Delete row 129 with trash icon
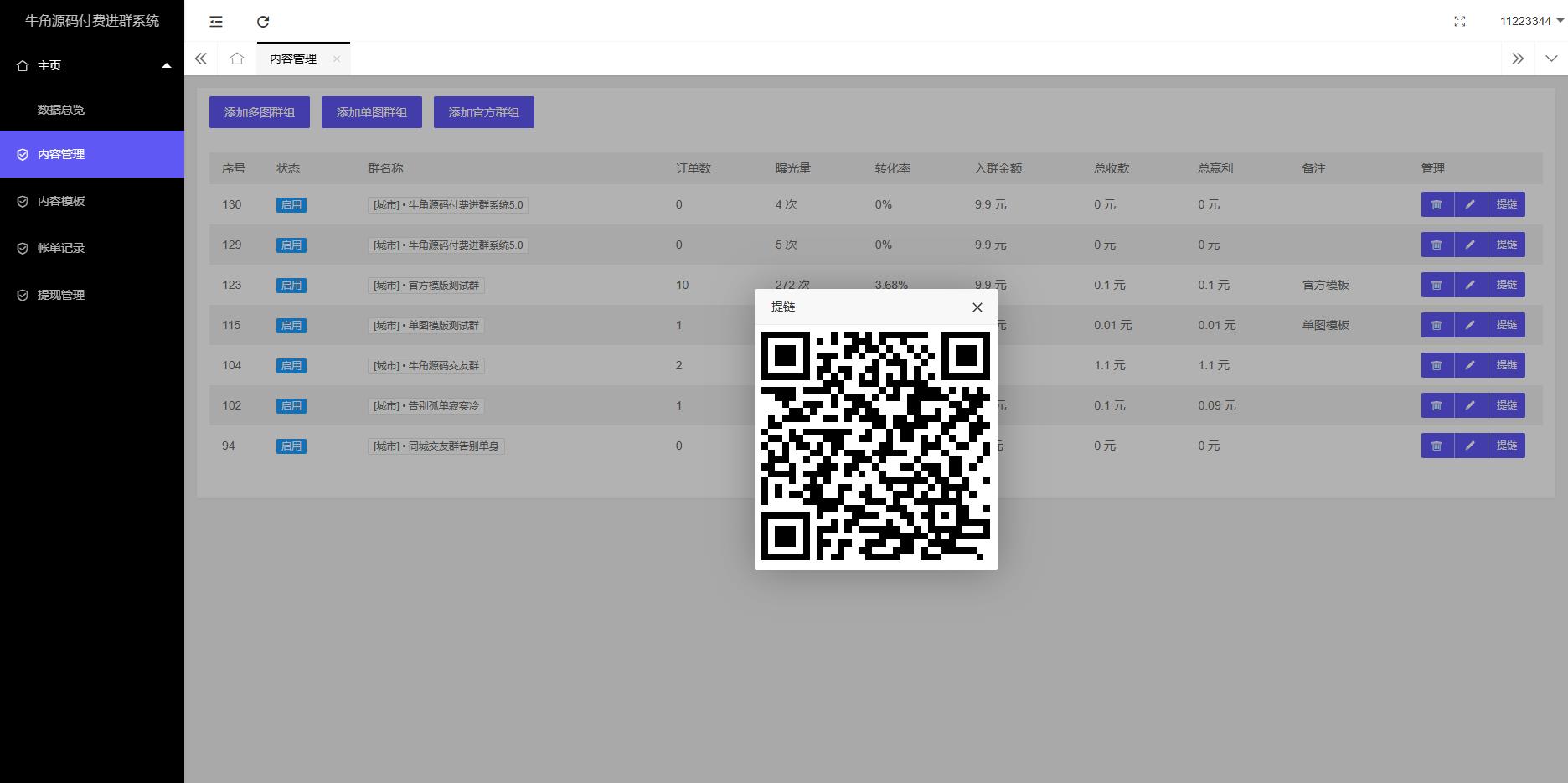The image size is (1568, 783). (1437, 245)
